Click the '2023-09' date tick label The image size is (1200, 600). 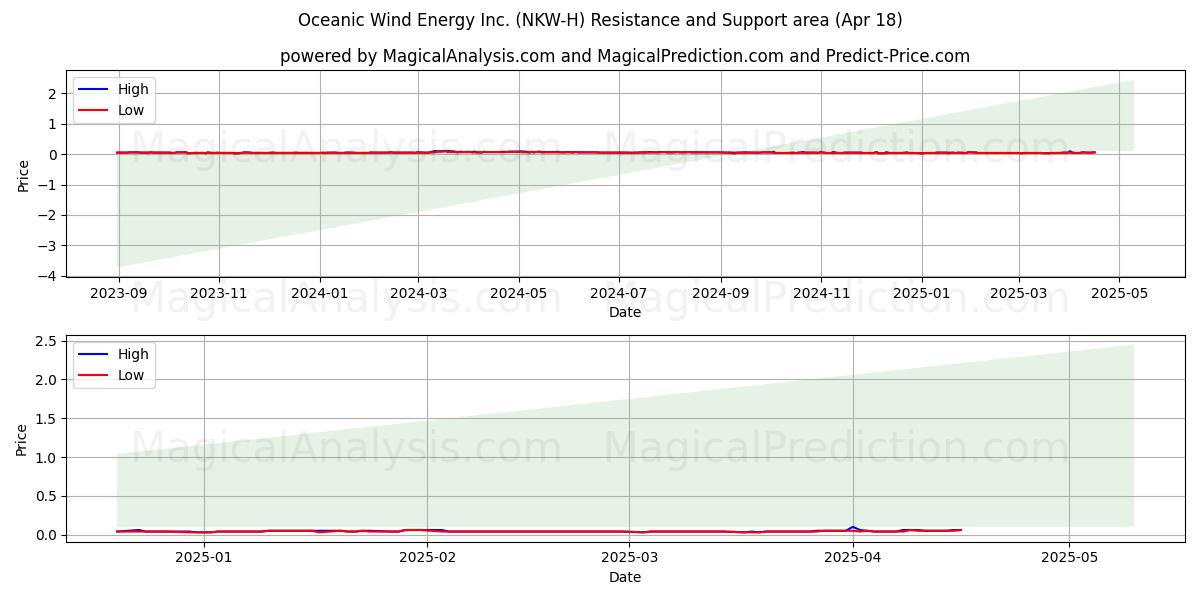coord(119,294)
